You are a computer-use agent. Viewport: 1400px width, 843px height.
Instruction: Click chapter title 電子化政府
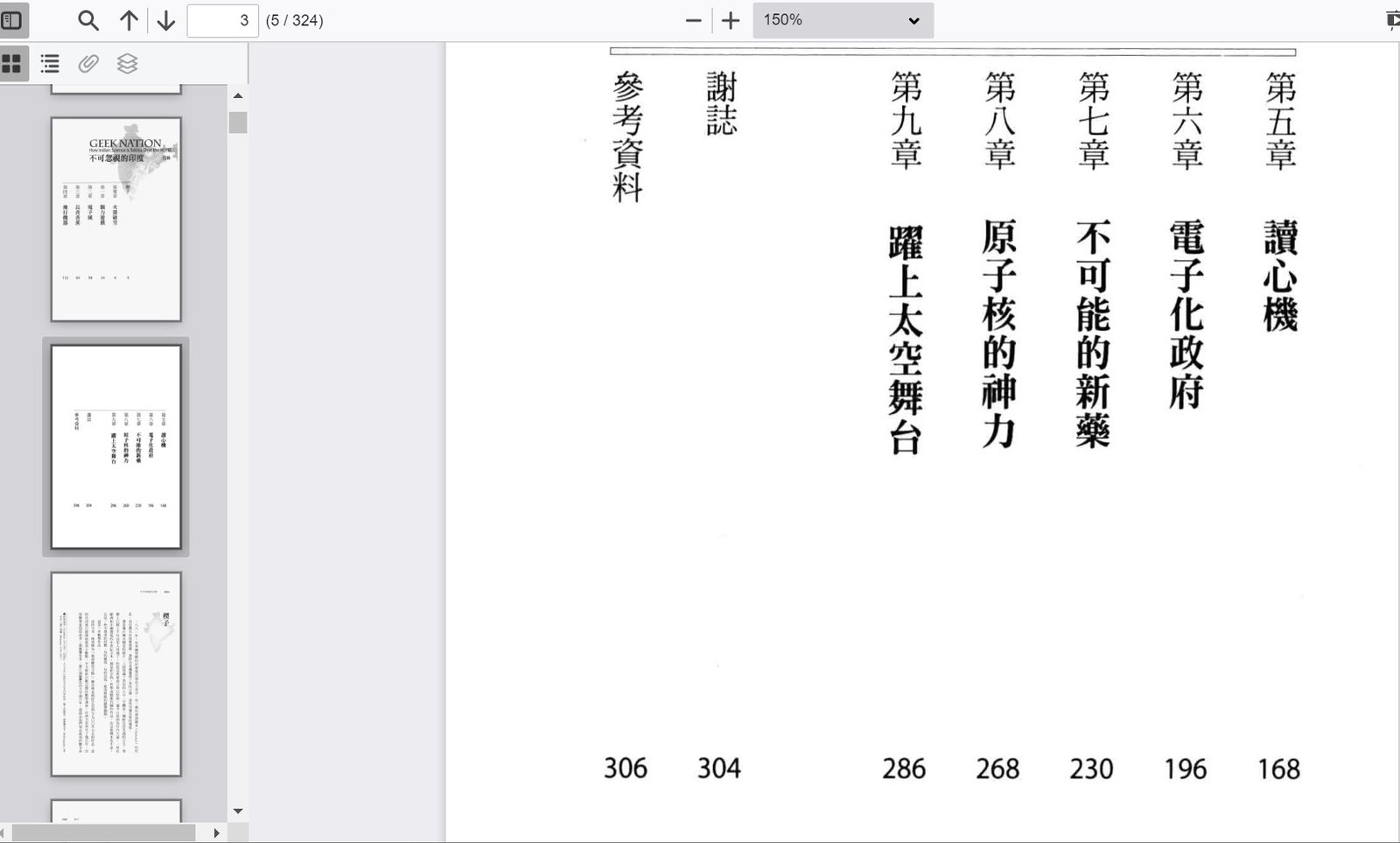(x=1186, y=314)
